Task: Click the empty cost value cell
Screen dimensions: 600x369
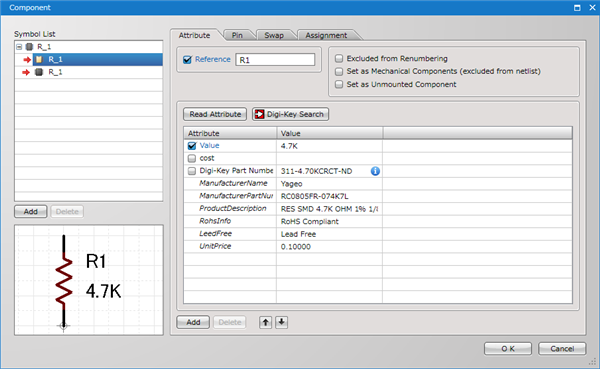Action: [329, 158]
